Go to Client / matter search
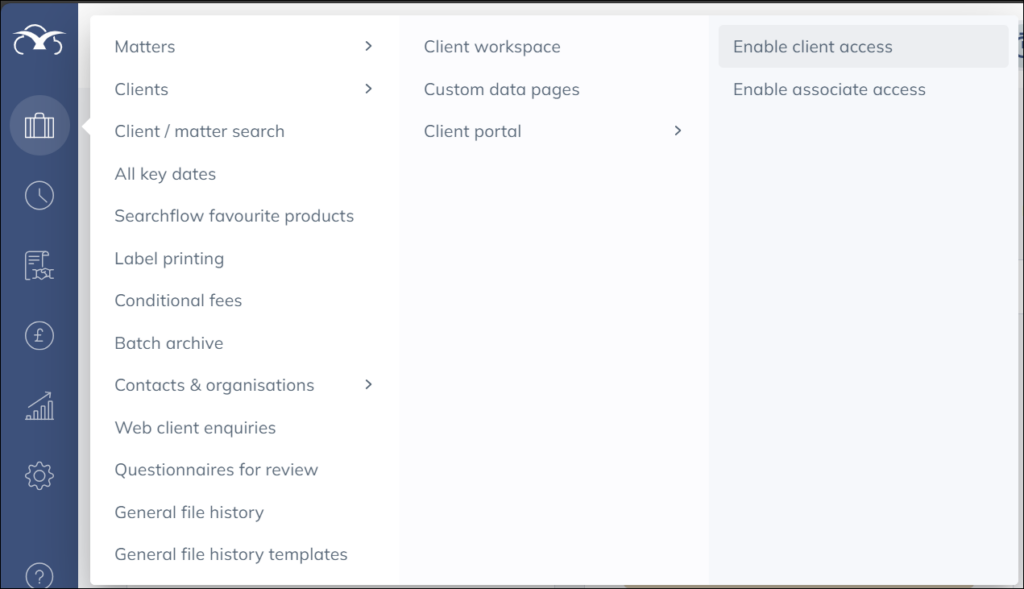The width and height of the screenshot is (1024, 589). (199, 131)
